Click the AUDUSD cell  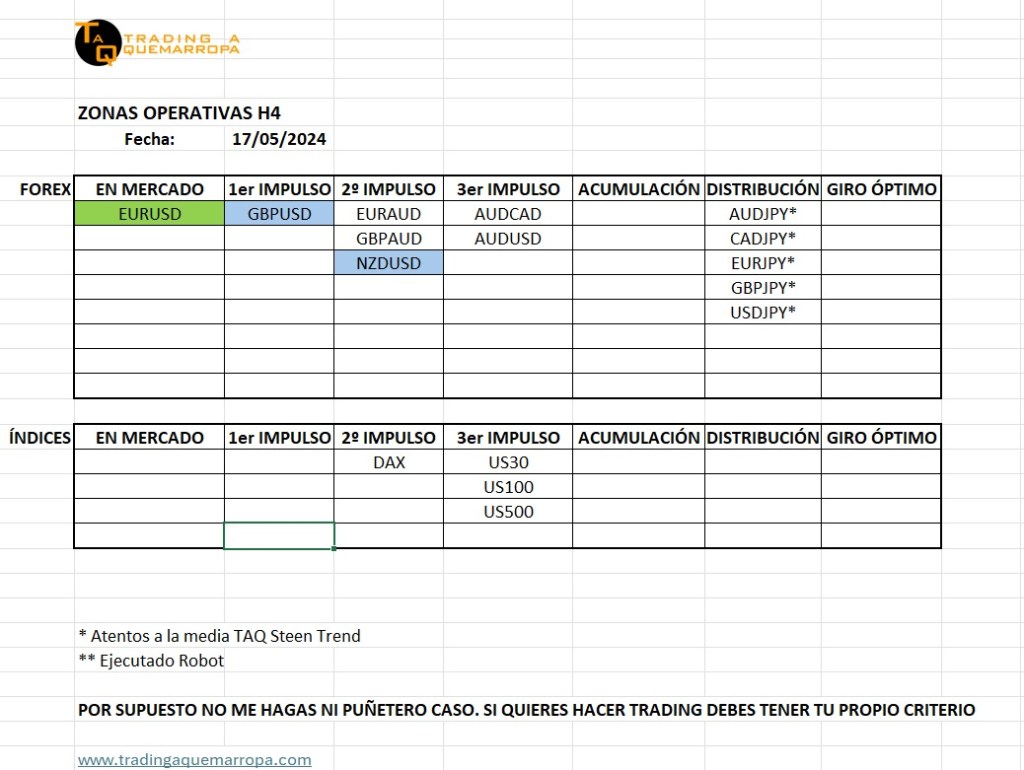coord(507,238)
